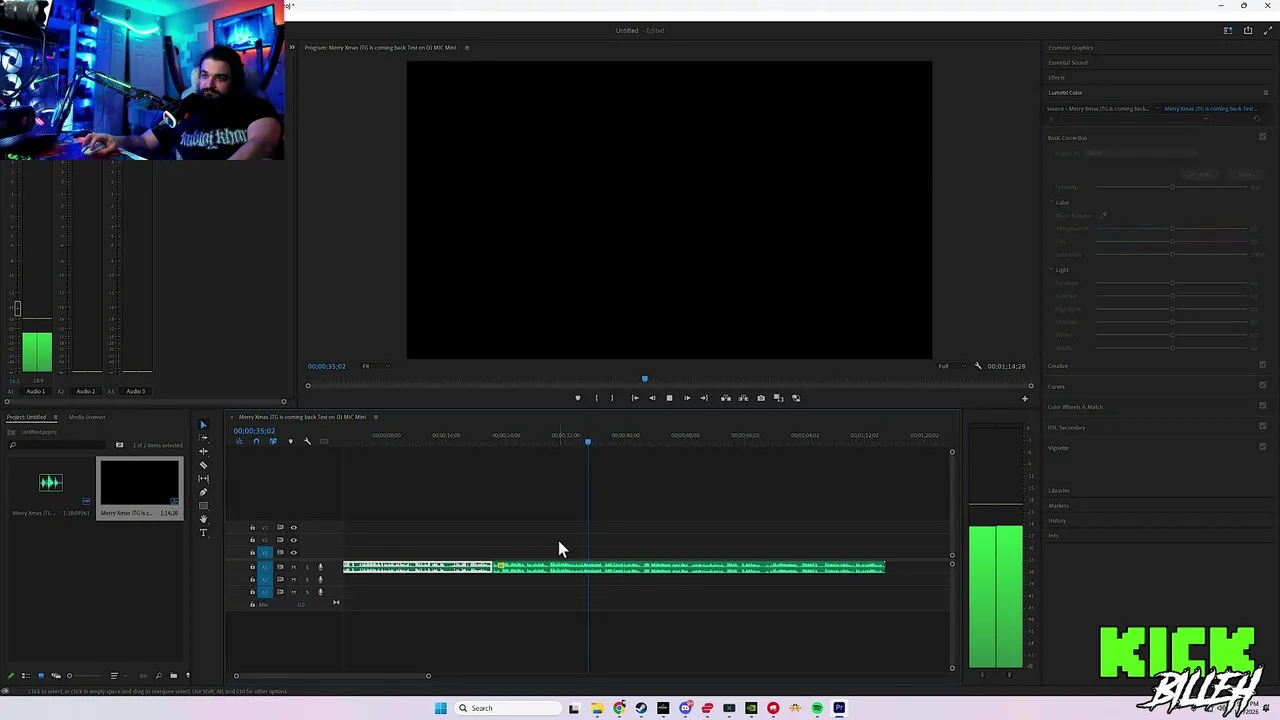Adjust the Temperature slider handle
Screen dimensions: 1280x720
tap(1172, 229)
